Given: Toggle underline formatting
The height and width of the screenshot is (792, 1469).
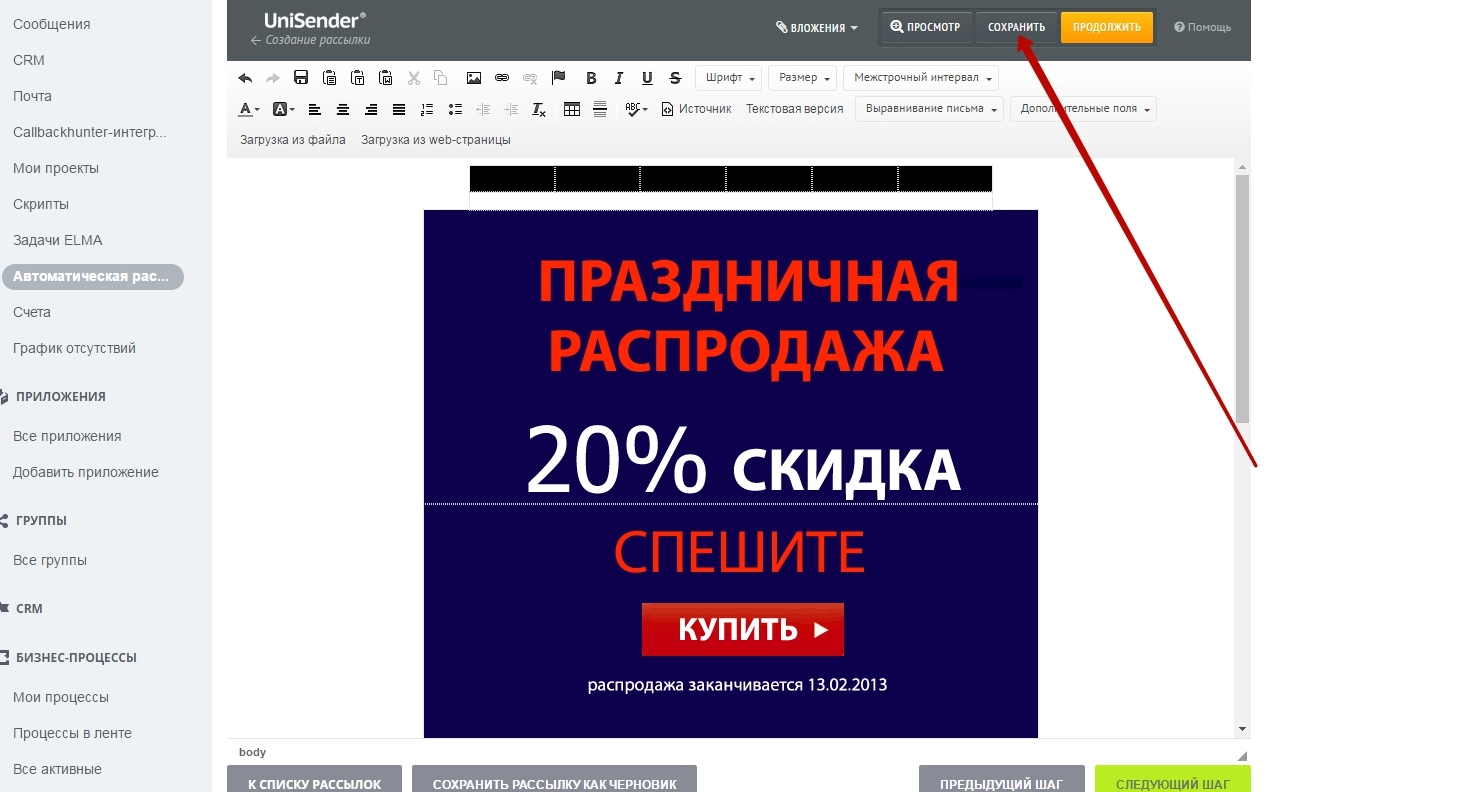Looking at the screenshot, I should (x=647, y=78).
